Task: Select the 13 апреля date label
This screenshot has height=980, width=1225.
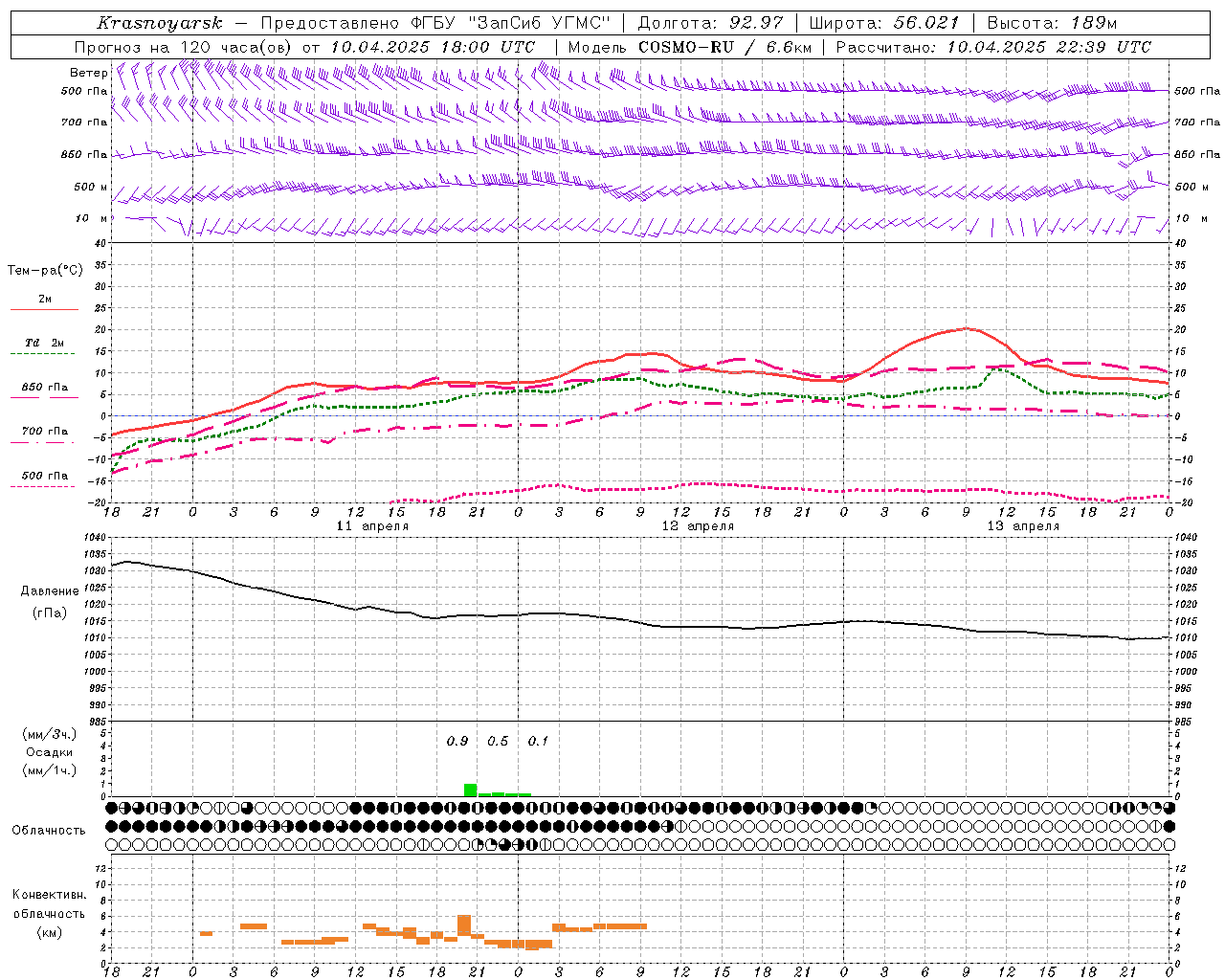Action: point(1023,526)
